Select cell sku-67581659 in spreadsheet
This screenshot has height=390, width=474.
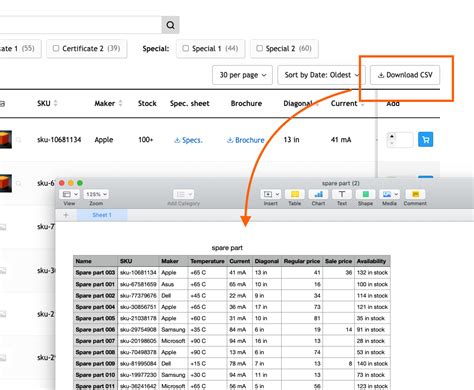(138, 284)
